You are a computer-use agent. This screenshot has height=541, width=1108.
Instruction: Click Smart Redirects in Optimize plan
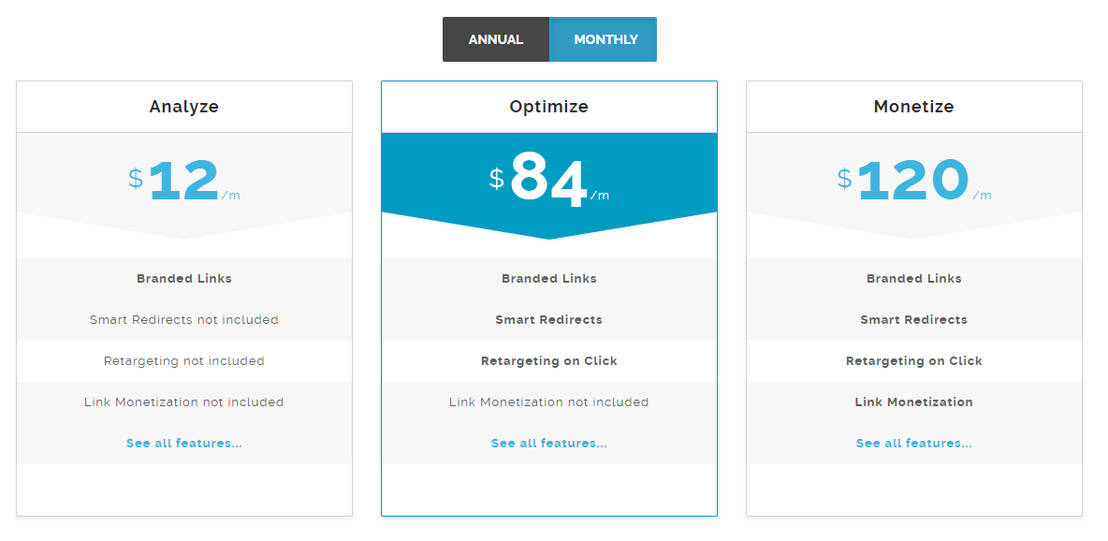point(549,320)
